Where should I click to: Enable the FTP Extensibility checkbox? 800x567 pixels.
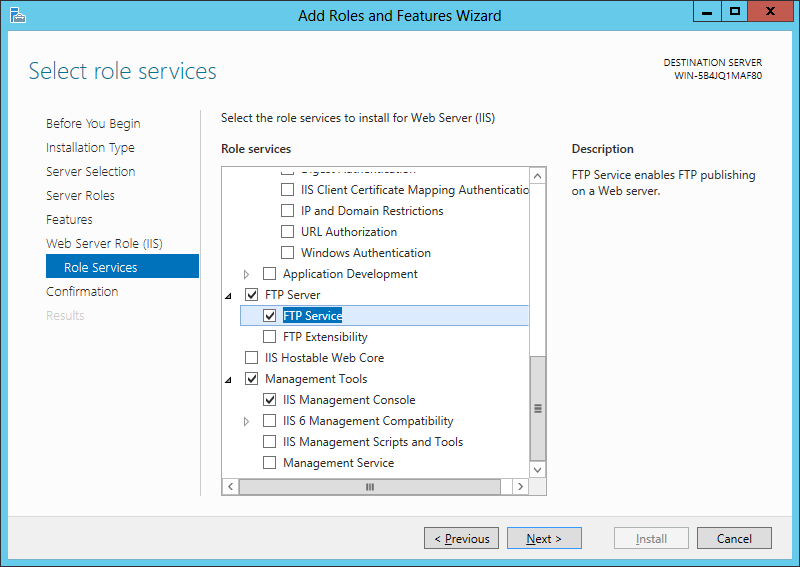[x=270, y=337]
